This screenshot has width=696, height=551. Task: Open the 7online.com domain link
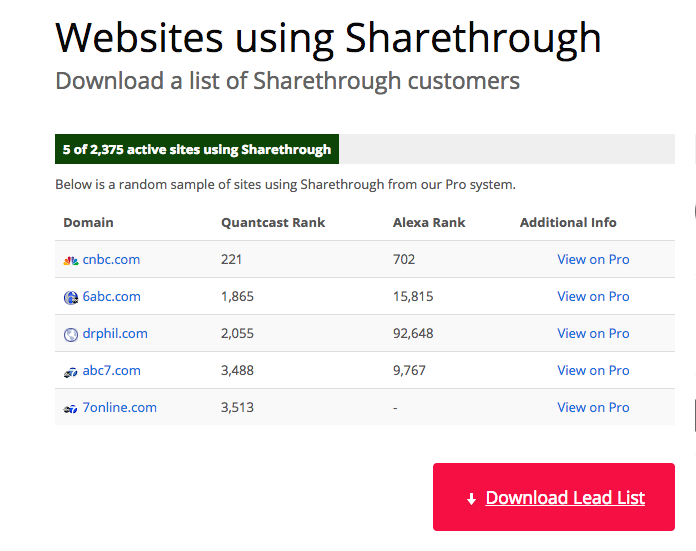(119, 407)
